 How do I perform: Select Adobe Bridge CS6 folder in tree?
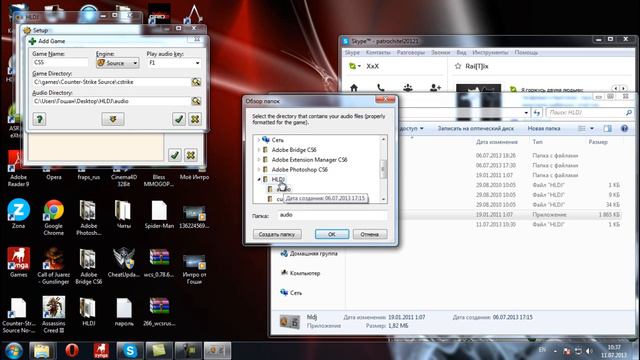coord(294,150)
